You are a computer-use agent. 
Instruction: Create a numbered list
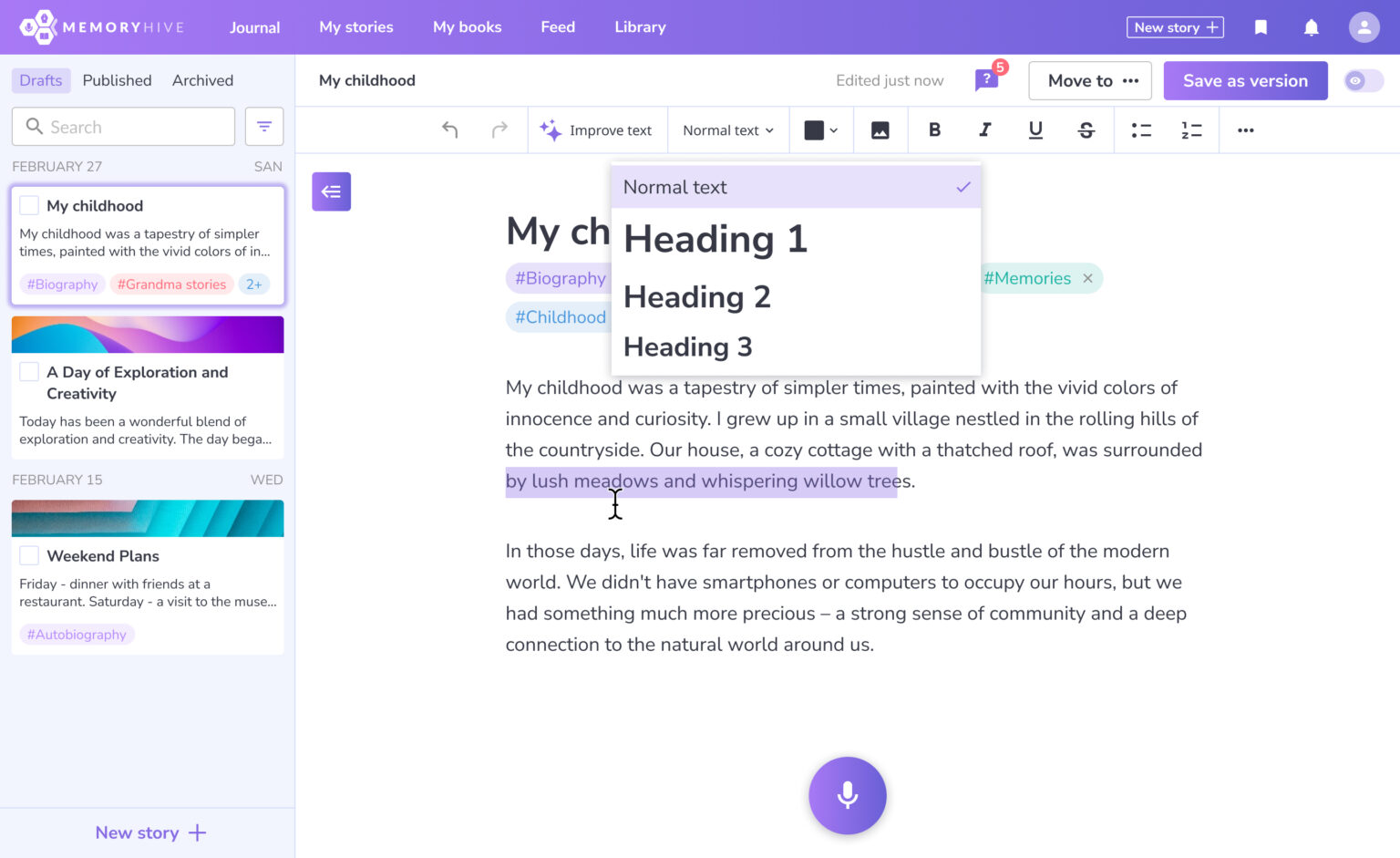1191,130
